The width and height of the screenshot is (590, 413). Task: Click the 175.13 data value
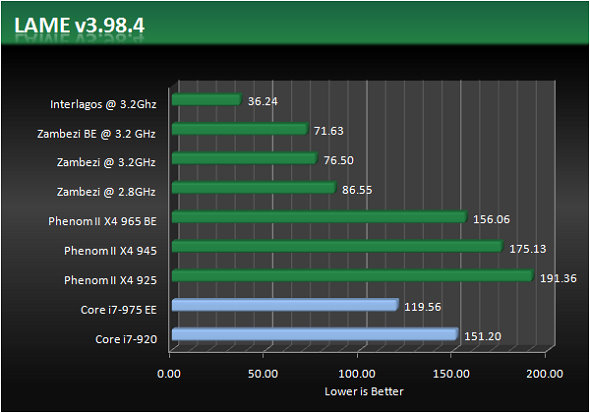(528, 249)
